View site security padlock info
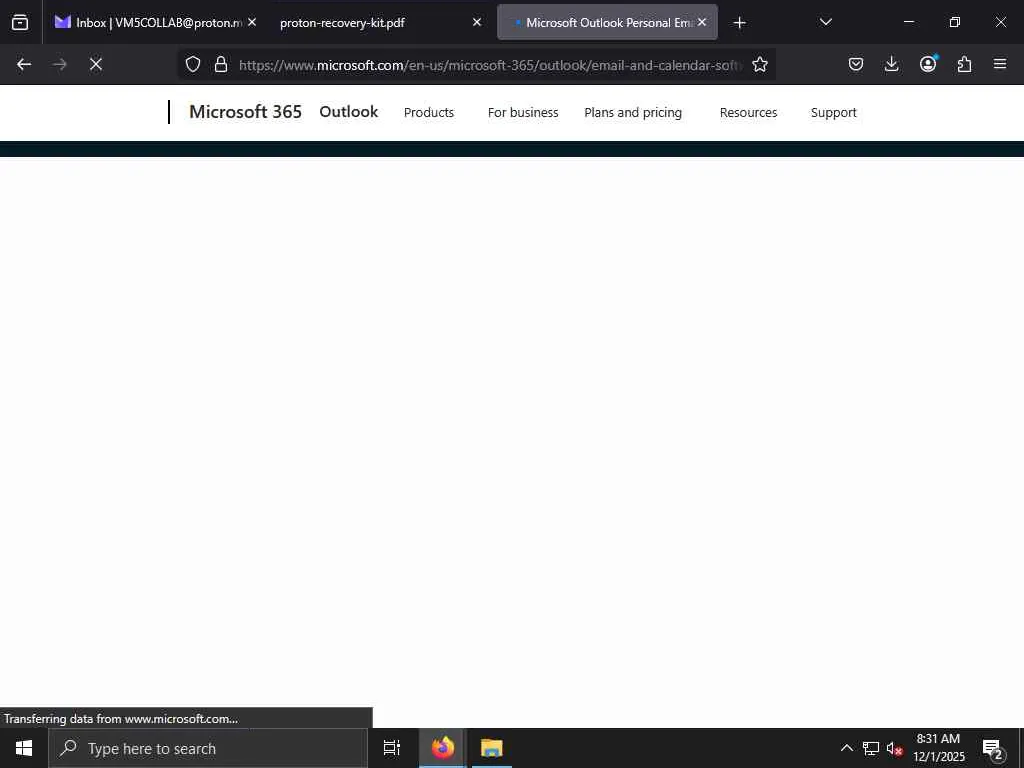The height and width of the screenshot is (768, 1024). [221, 64]
